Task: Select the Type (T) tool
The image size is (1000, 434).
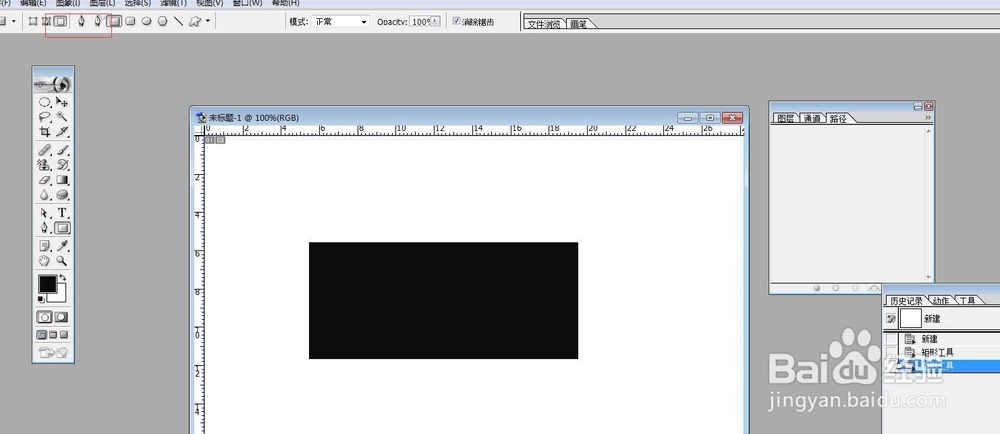Action: point(62,213)
